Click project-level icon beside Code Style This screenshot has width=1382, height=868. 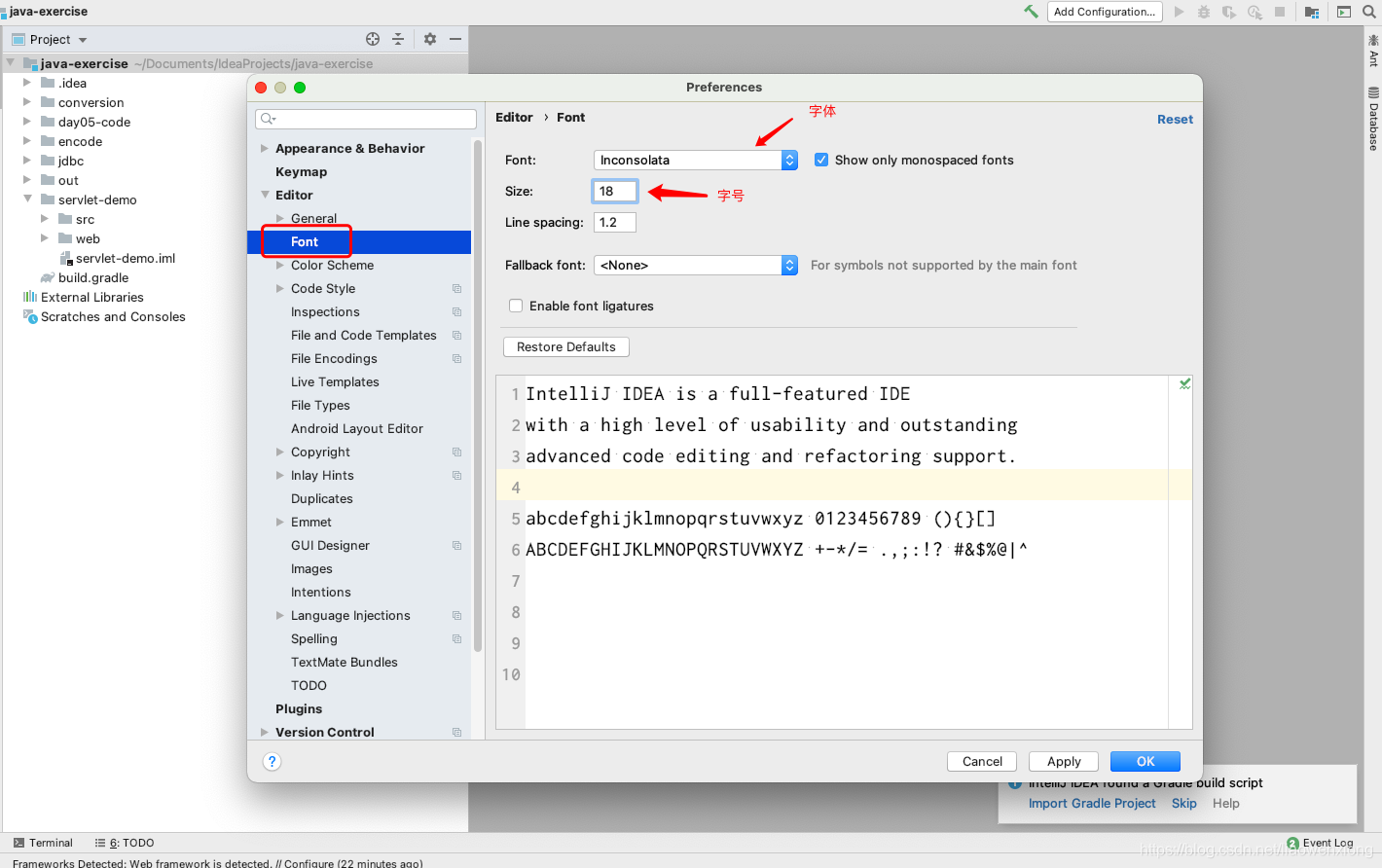pos(456,289)
